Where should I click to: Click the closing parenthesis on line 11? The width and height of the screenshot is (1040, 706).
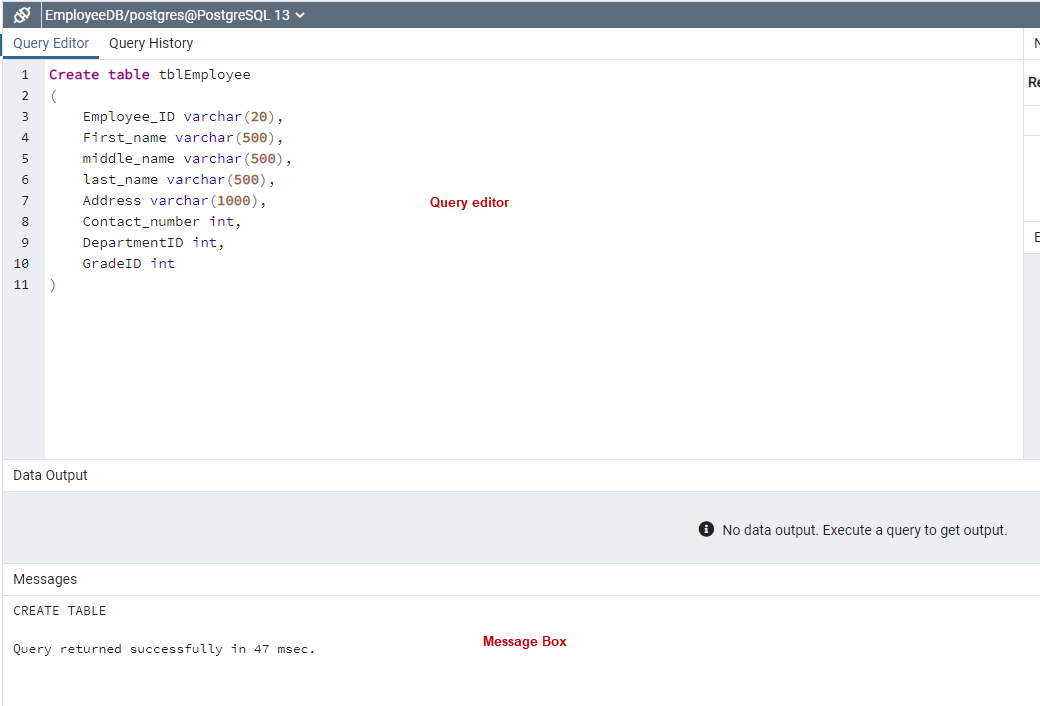pyautogui.click(x=53, y=285)
